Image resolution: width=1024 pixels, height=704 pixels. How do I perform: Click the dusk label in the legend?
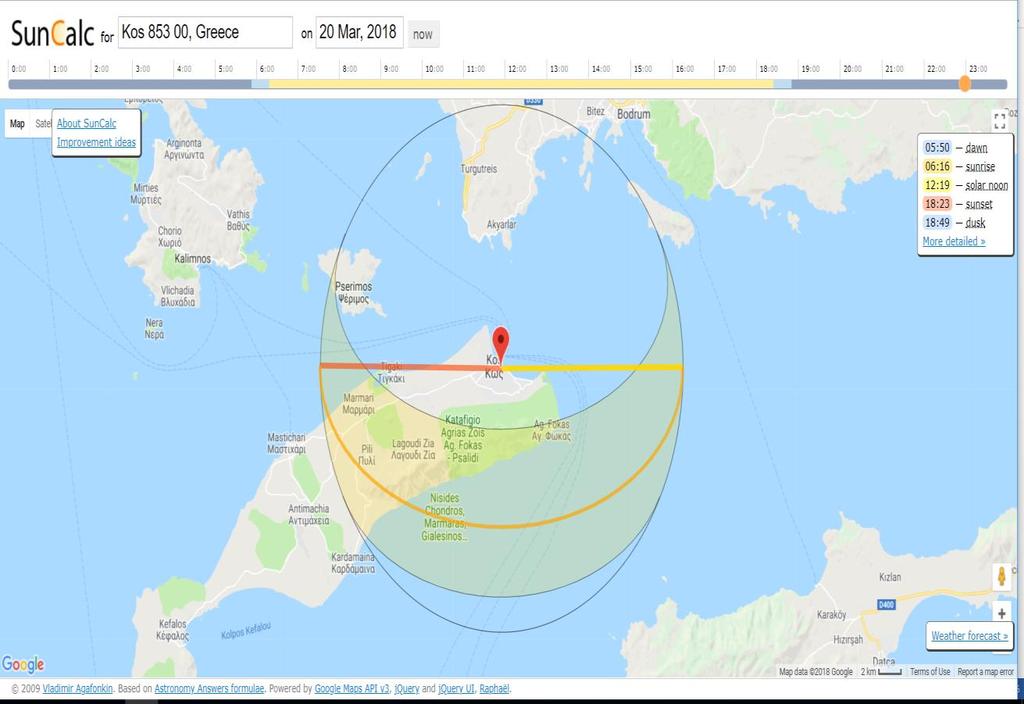click(975, 223)
